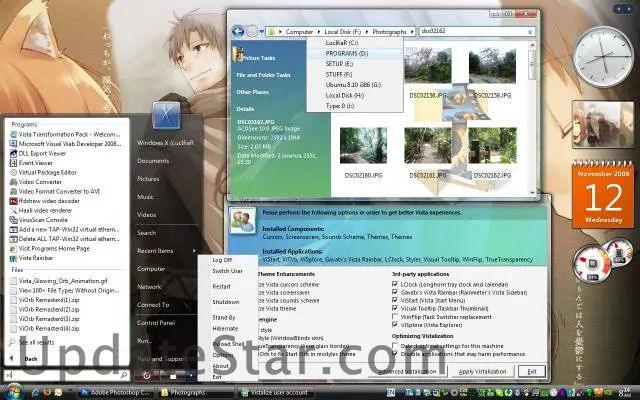Open ffdshow video decoder entry
This screenshot has height=400, width=640.
(x=44, y=201)
